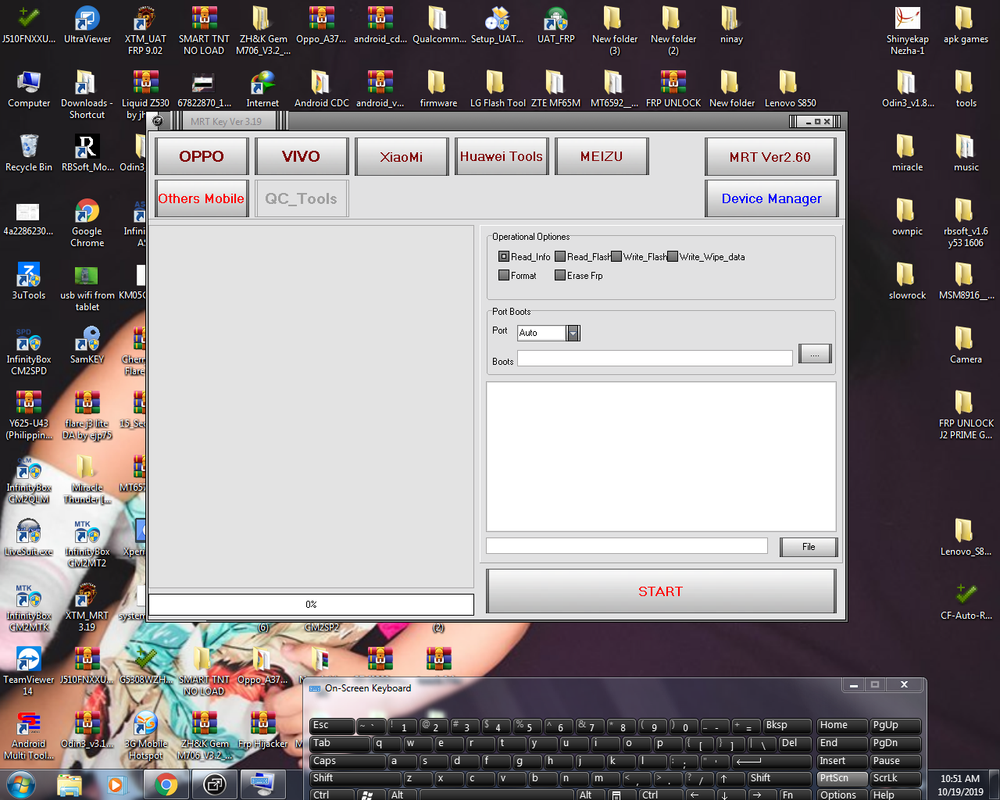This screenshot has height=800, width=1000.
Task: Click the START button
Action: [x=661, y=591]
